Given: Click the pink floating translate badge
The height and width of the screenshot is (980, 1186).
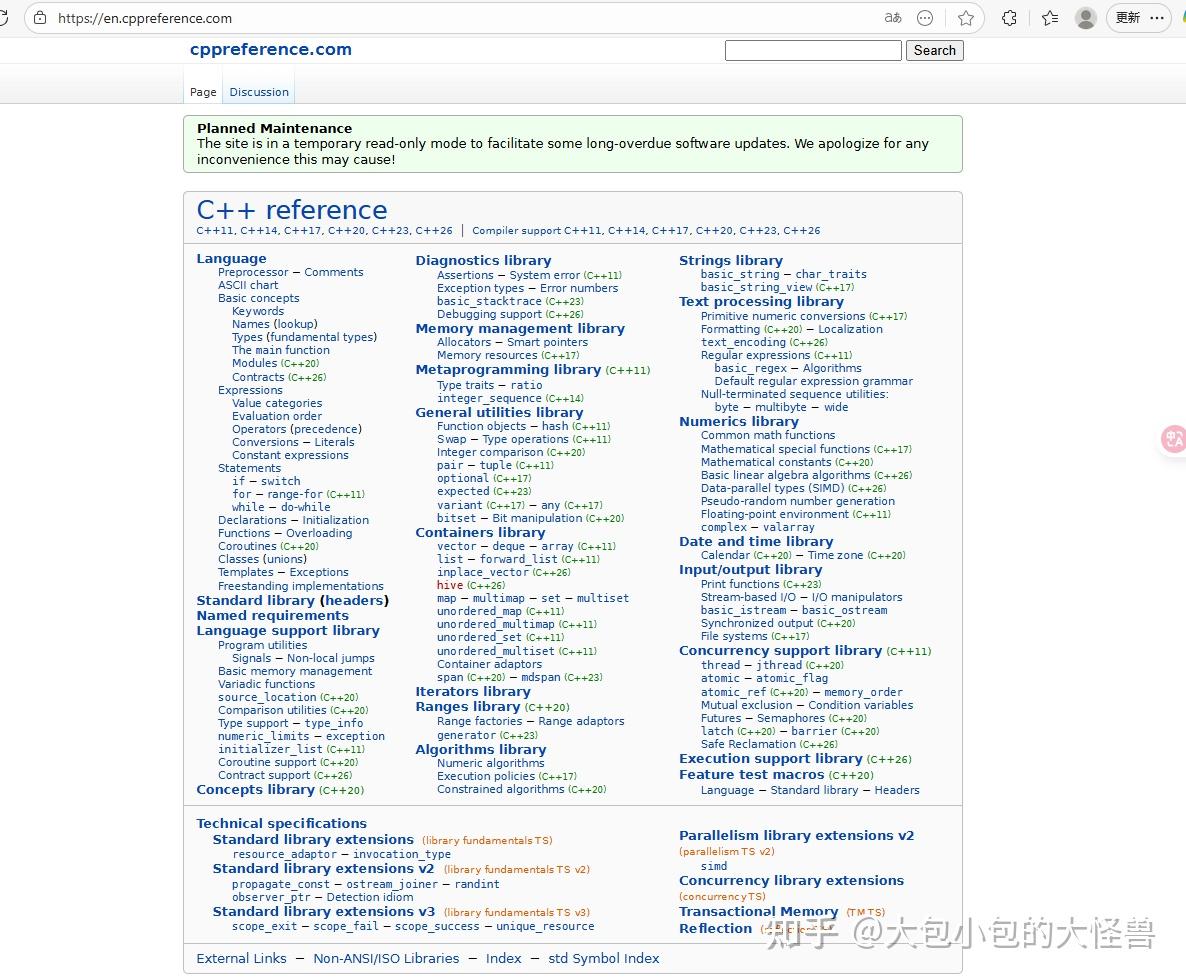Looking at the screenshot, I should tap(1174, 439).
